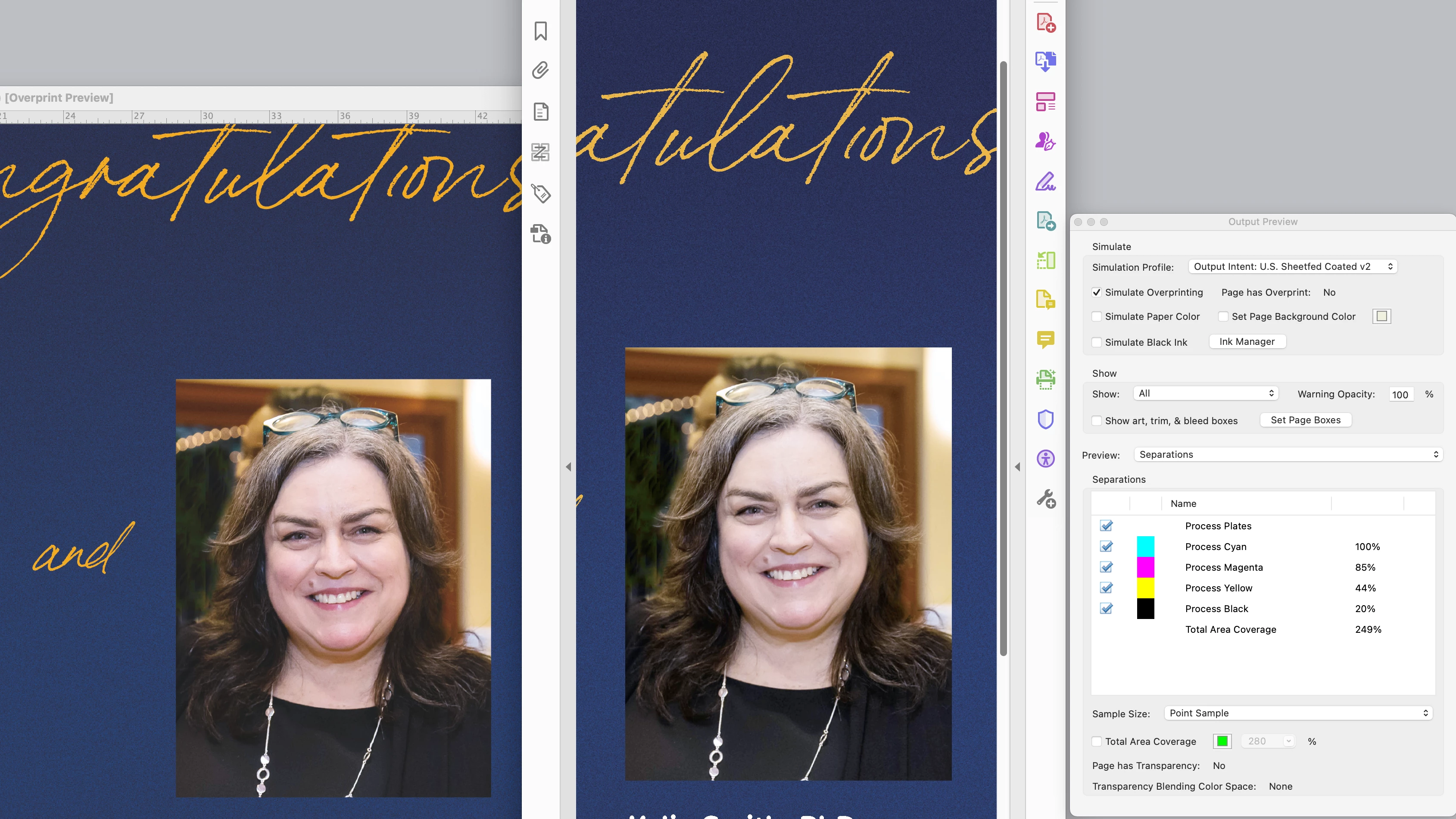Viewport: 1456px width, 819px height.
Task: Click the Set Page Boxes button
Action: tap(1305, 420)
